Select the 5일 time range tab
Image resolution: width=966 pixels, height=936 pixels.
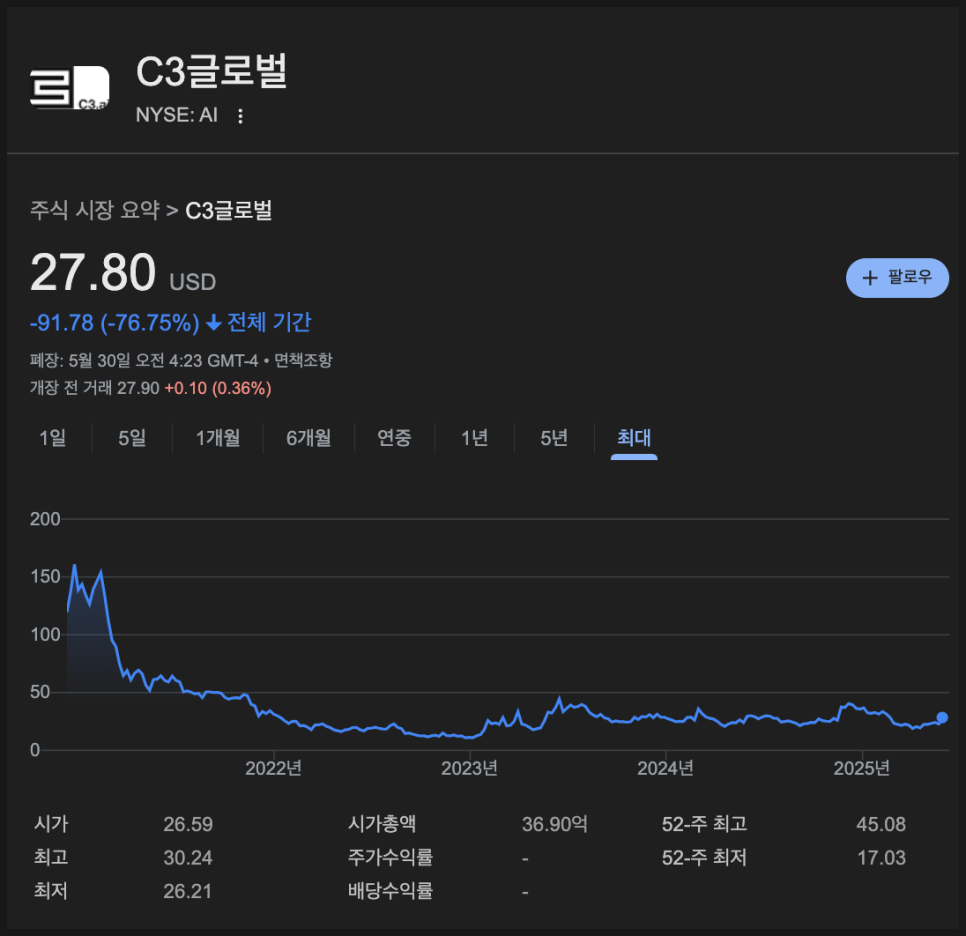click(132, 438)
